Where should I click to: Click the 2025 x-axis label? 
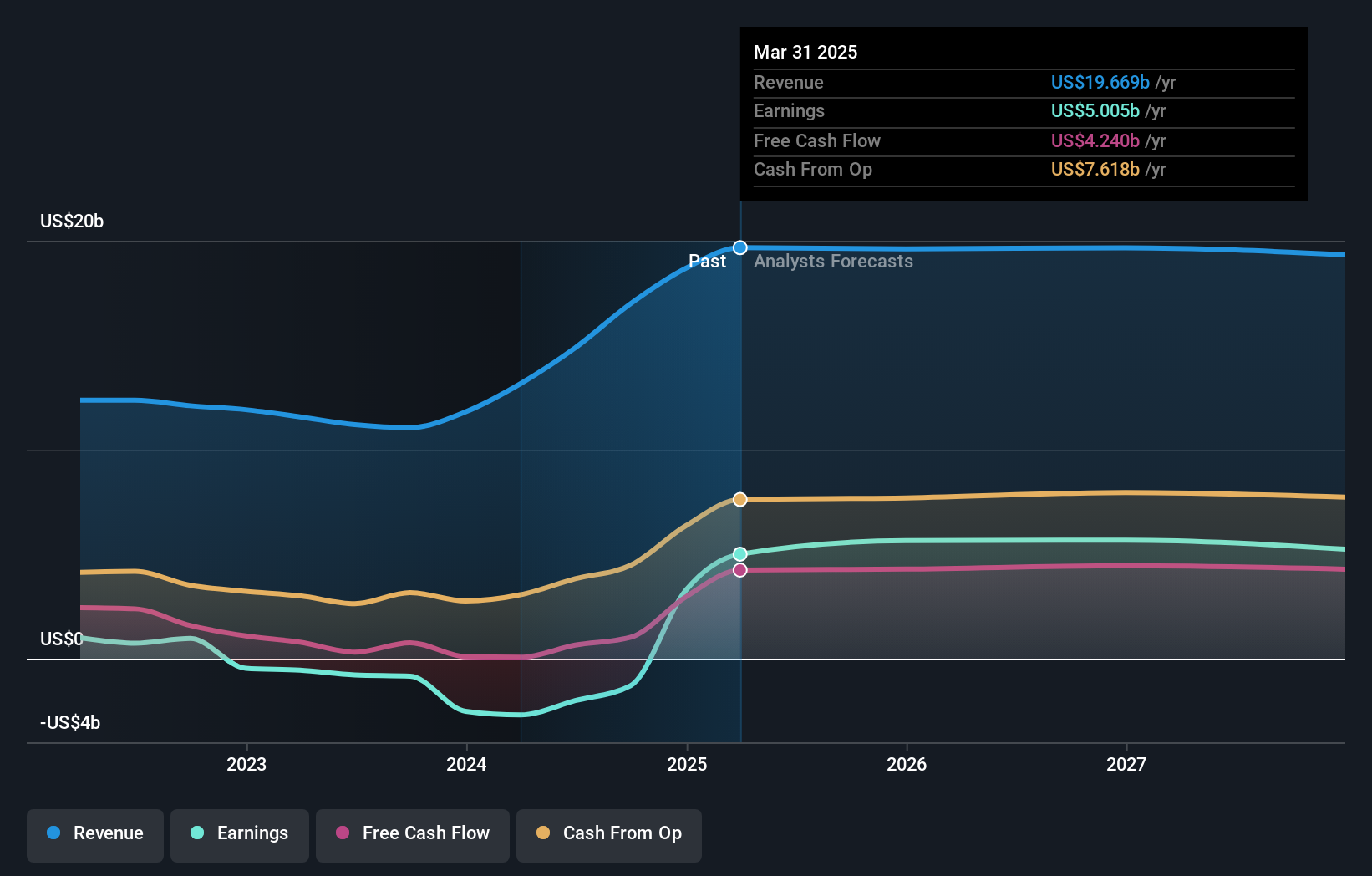coord(687,764)
